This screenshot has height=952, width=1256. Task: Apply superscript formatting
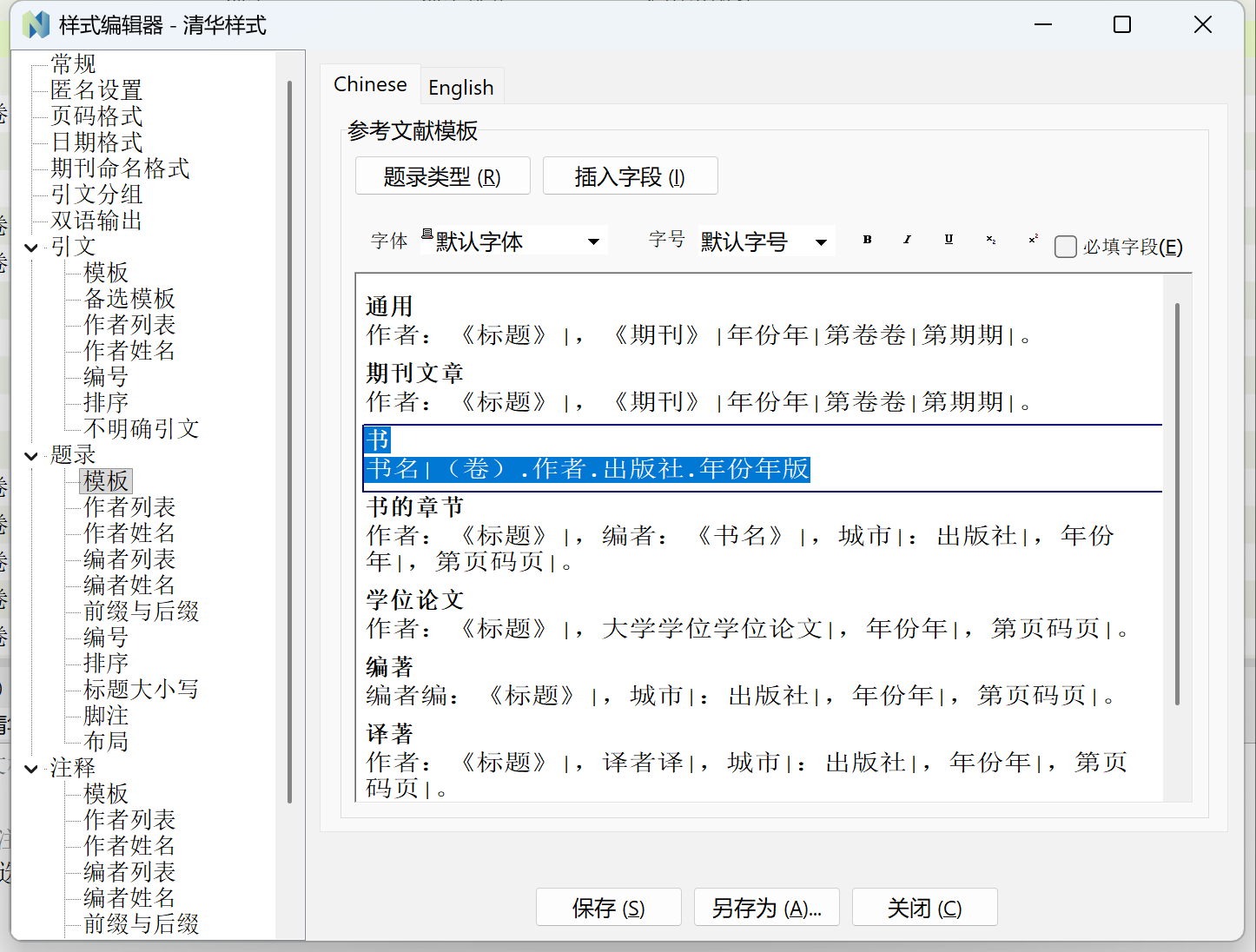pos(1032,240)
